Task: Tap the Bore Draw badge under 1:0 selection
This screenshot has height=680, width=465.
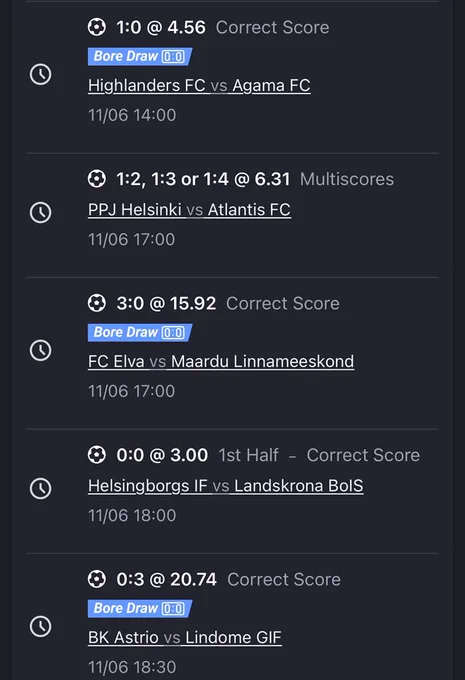Action: pos(140,56)
